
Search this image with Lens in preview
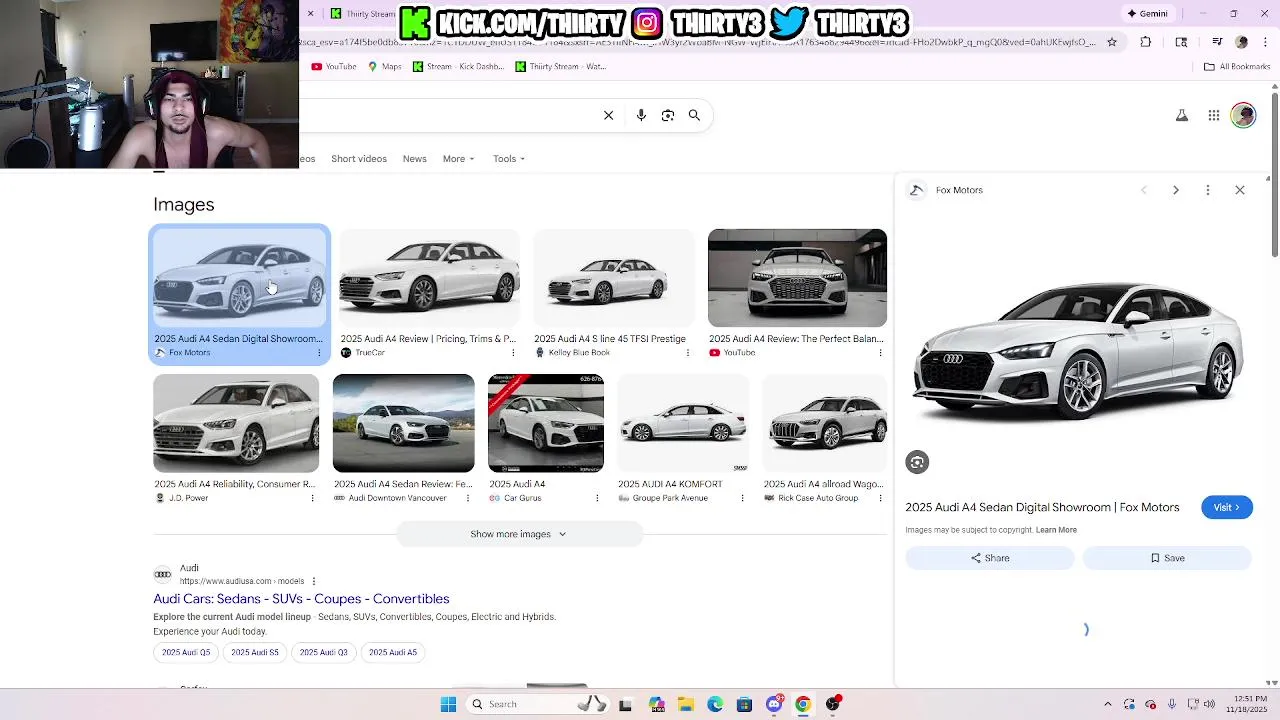917,462
